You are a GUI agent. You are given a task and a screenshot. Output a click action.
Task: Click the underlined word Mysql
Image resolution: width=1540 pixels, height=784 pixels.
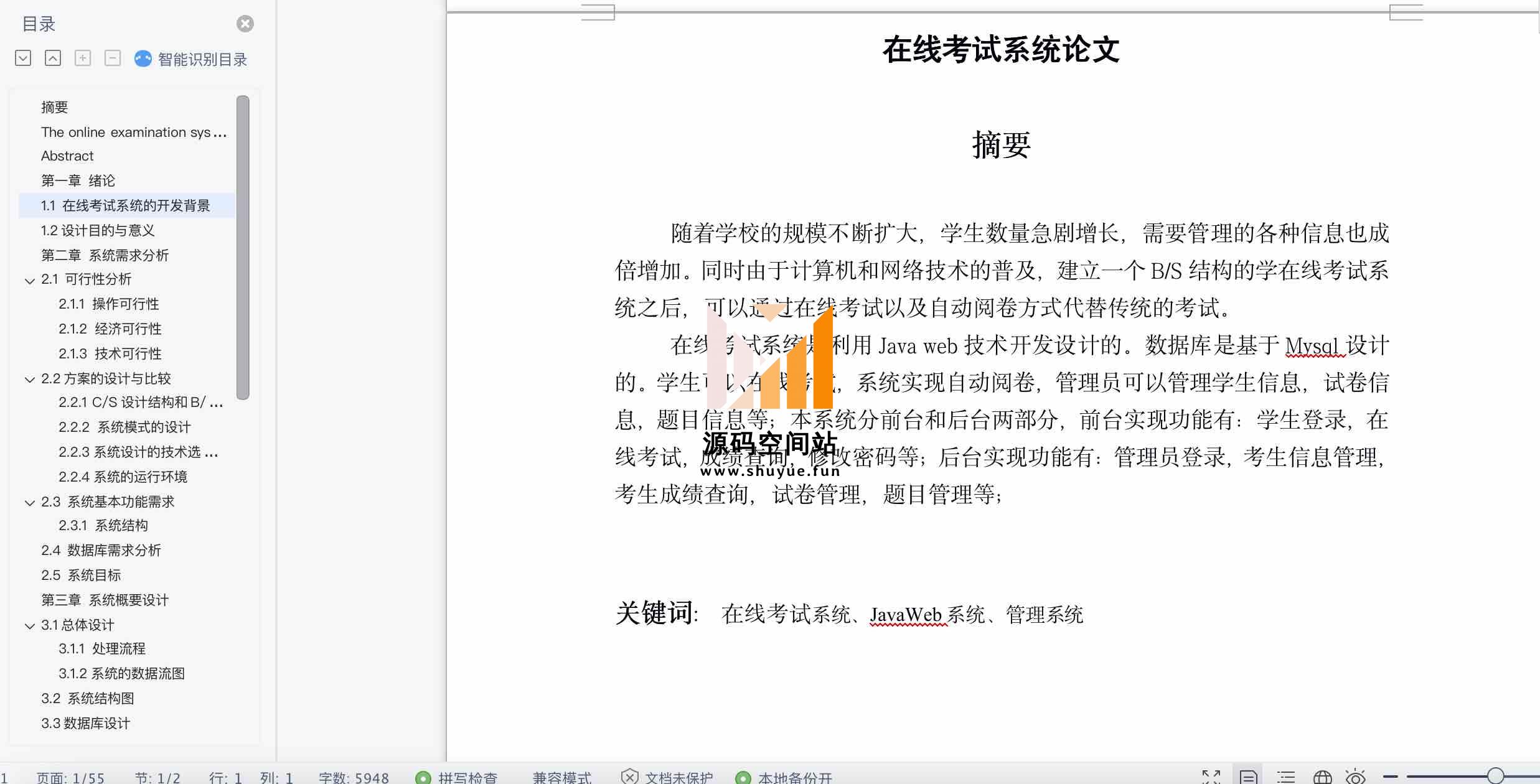1311,346
